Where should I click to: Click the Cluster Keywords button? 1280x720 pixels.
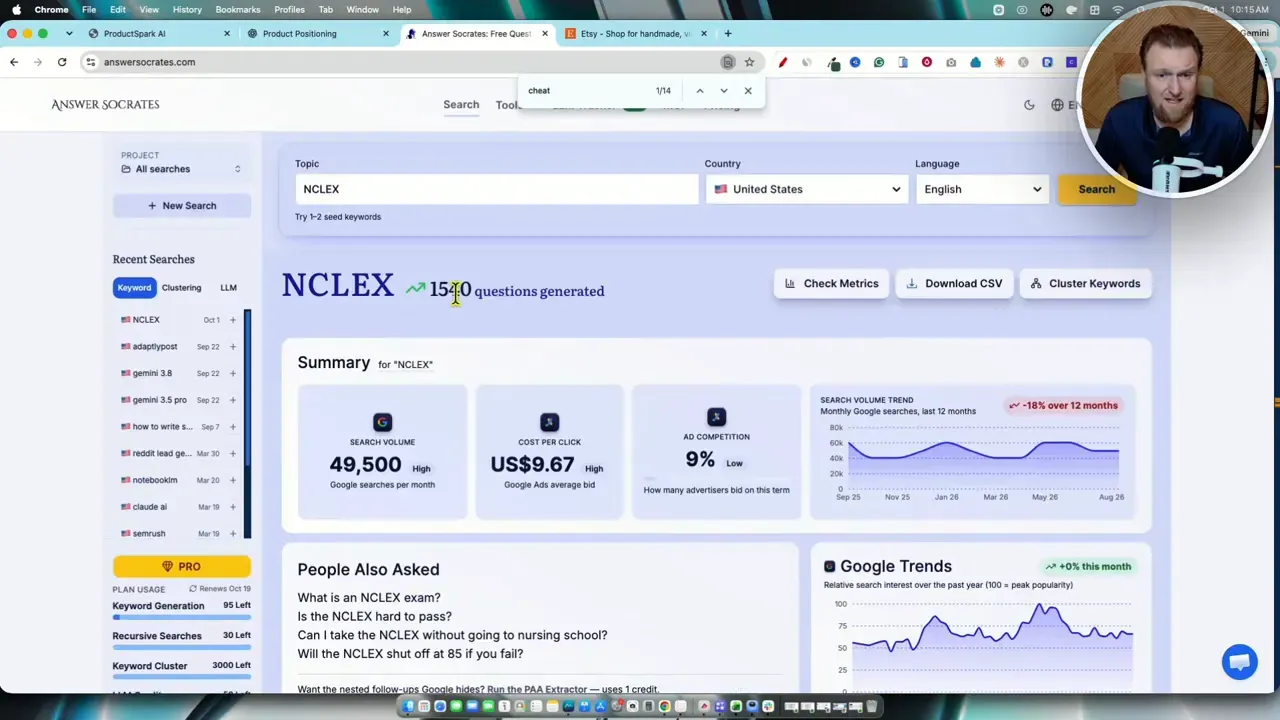1085,284
